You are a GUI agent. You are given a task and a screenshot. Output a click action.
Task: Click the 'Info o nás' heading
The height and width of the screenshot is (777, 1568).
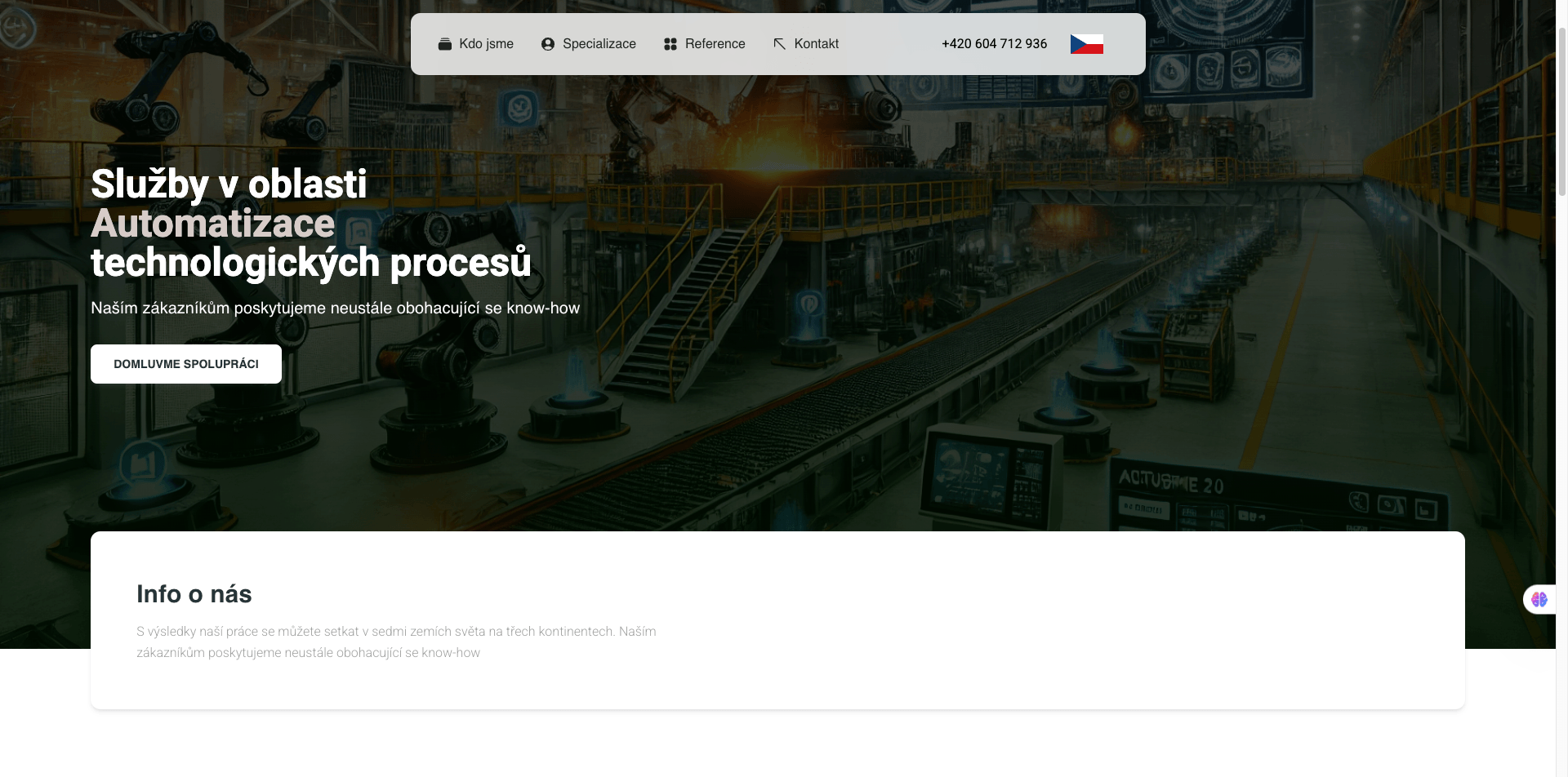[x=194, y=594]
